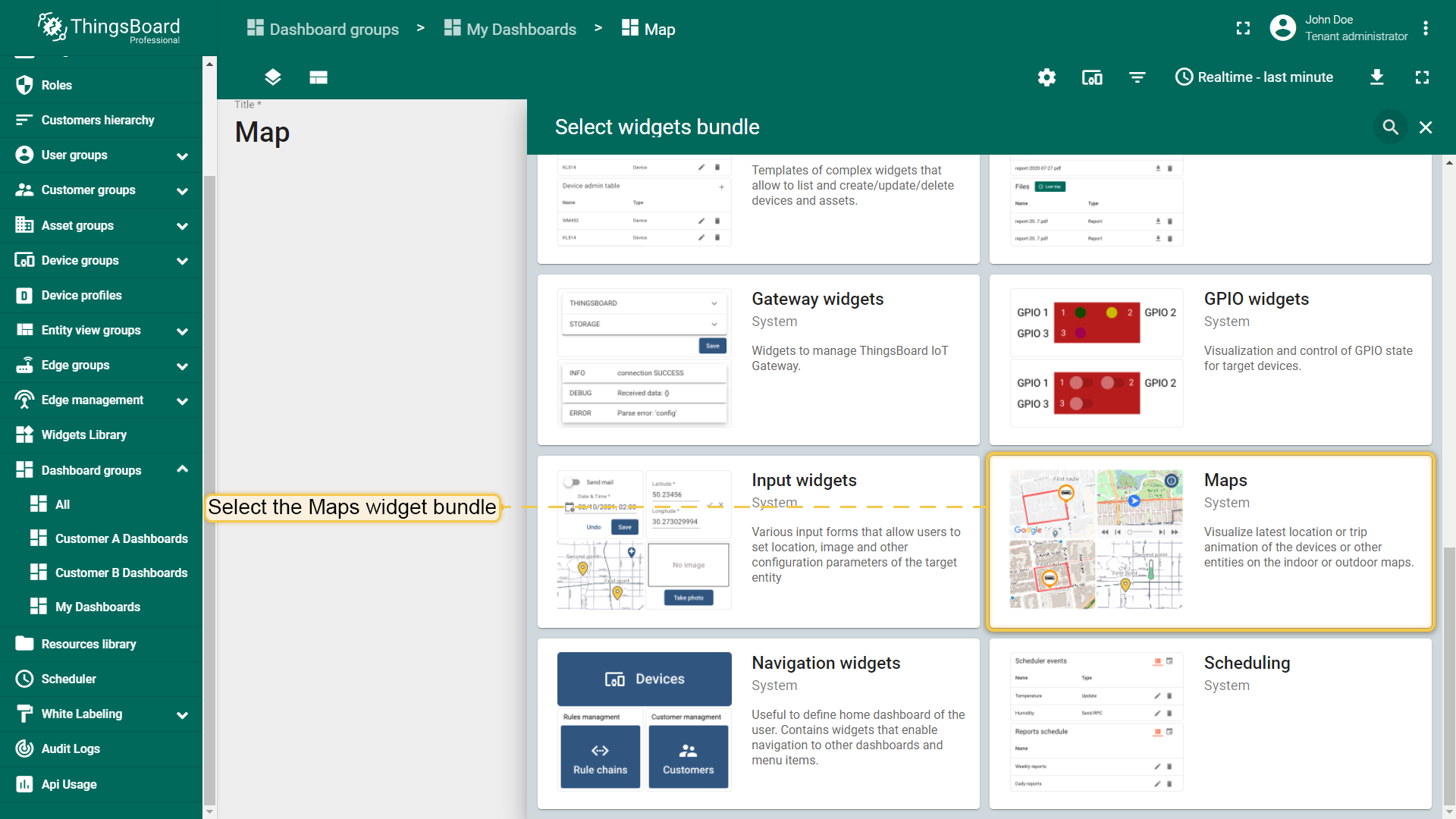Click the Audit Logs icon
Viewport: 1456px width, 819px height.
(x=24, y=748)
